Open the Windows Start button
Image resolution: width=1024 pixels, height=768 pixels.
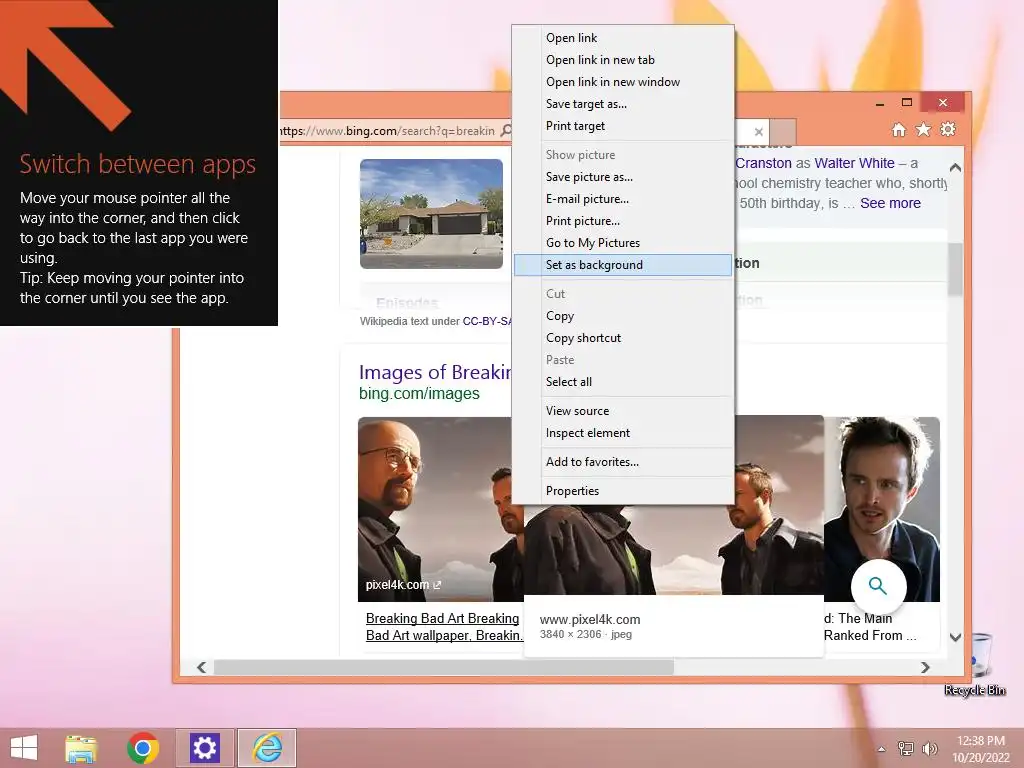click(24, 748)
